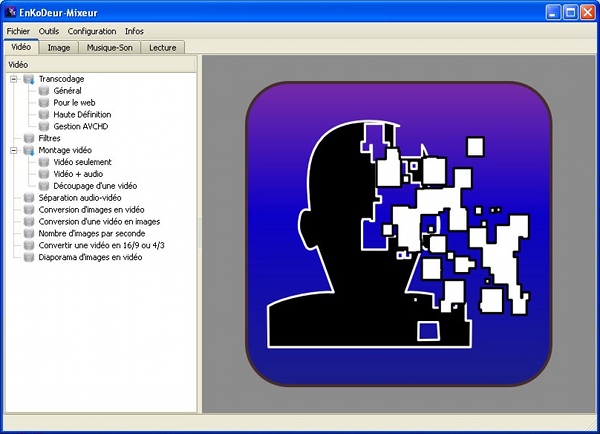This screenshot has width=600, height=434.
Task: Click icon for Conversion d'une vidéo en images
Action: 29,222
